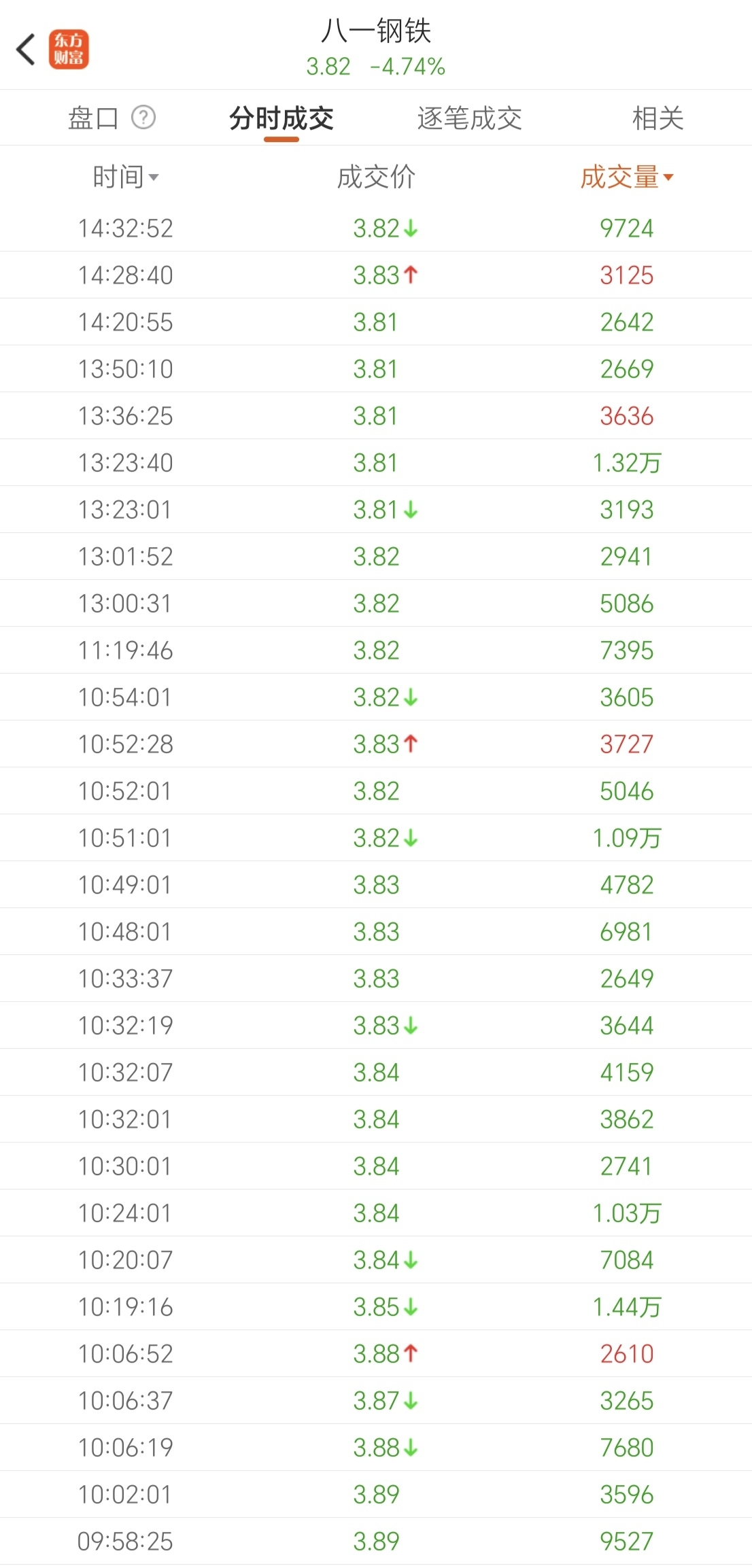Screen dimensions: 752x1568
Task: Tap the up arrow beside 3.88 price
Action: (411, 1353)
